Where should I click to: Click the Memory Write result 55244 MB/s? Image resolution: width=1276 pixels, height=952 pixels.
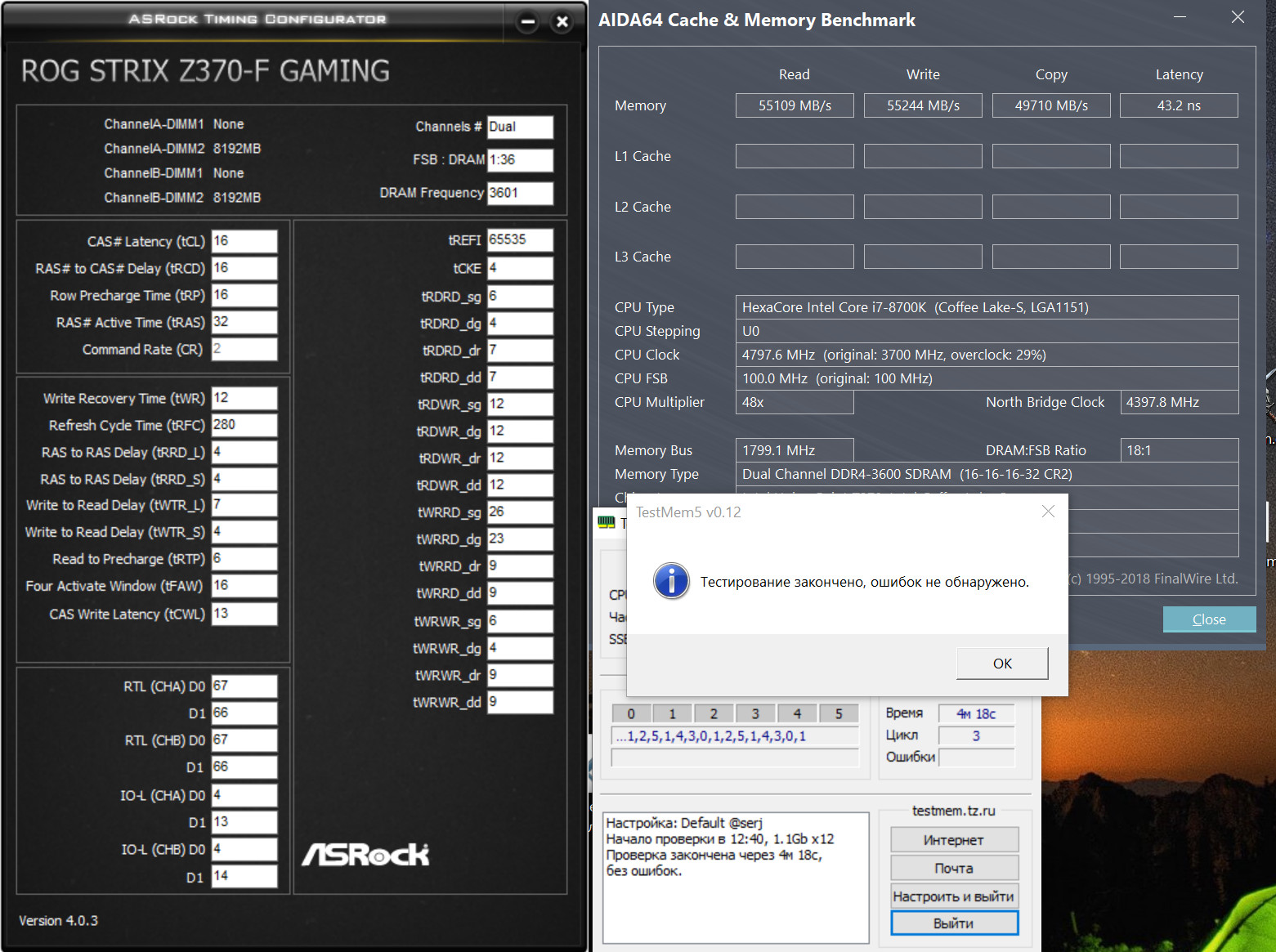point(923,105)
